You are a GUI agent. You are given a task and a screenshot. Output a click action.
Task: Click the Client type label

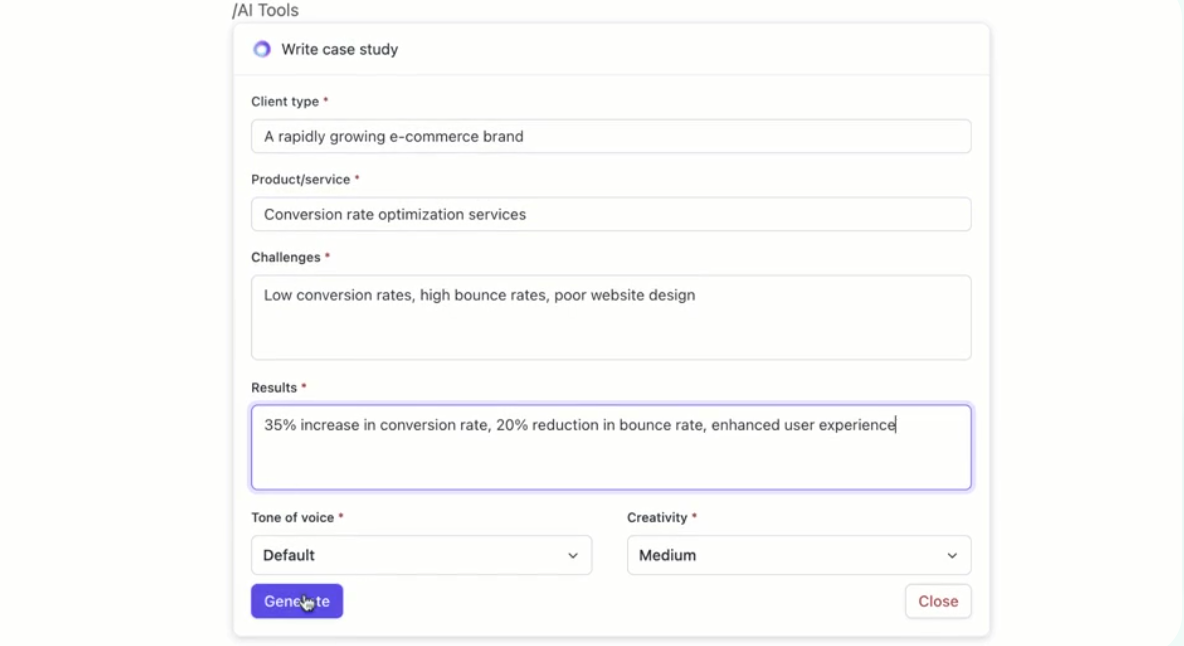pos(285,101)
